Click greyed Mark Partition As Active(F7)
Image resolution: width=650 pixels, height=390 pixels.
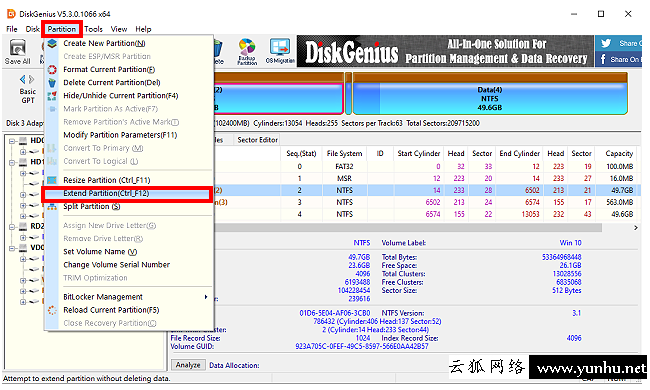click(x=129, y=109)
